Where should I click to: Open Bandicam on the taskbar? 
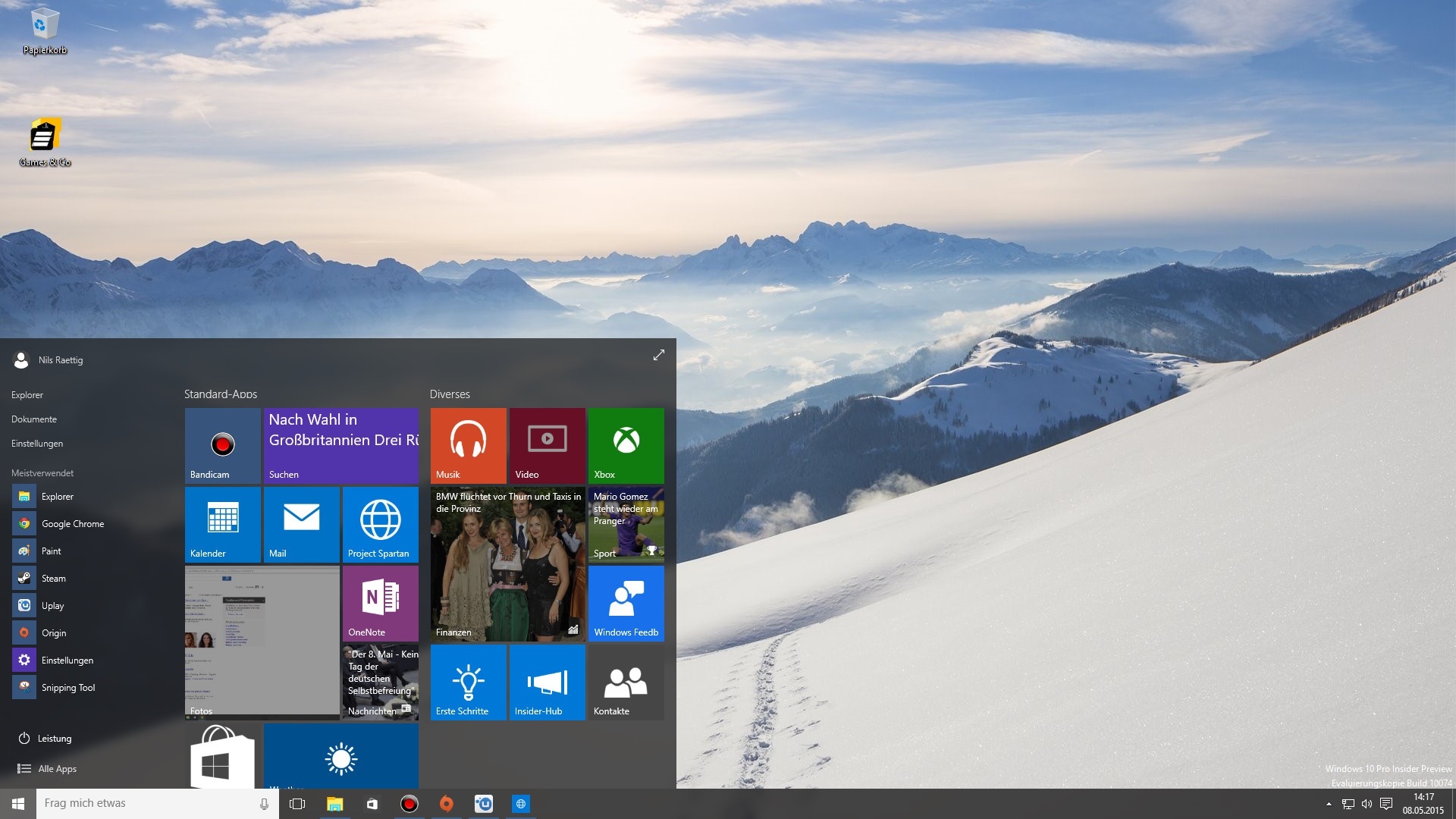pyautogui.click(x=409, y=804)
